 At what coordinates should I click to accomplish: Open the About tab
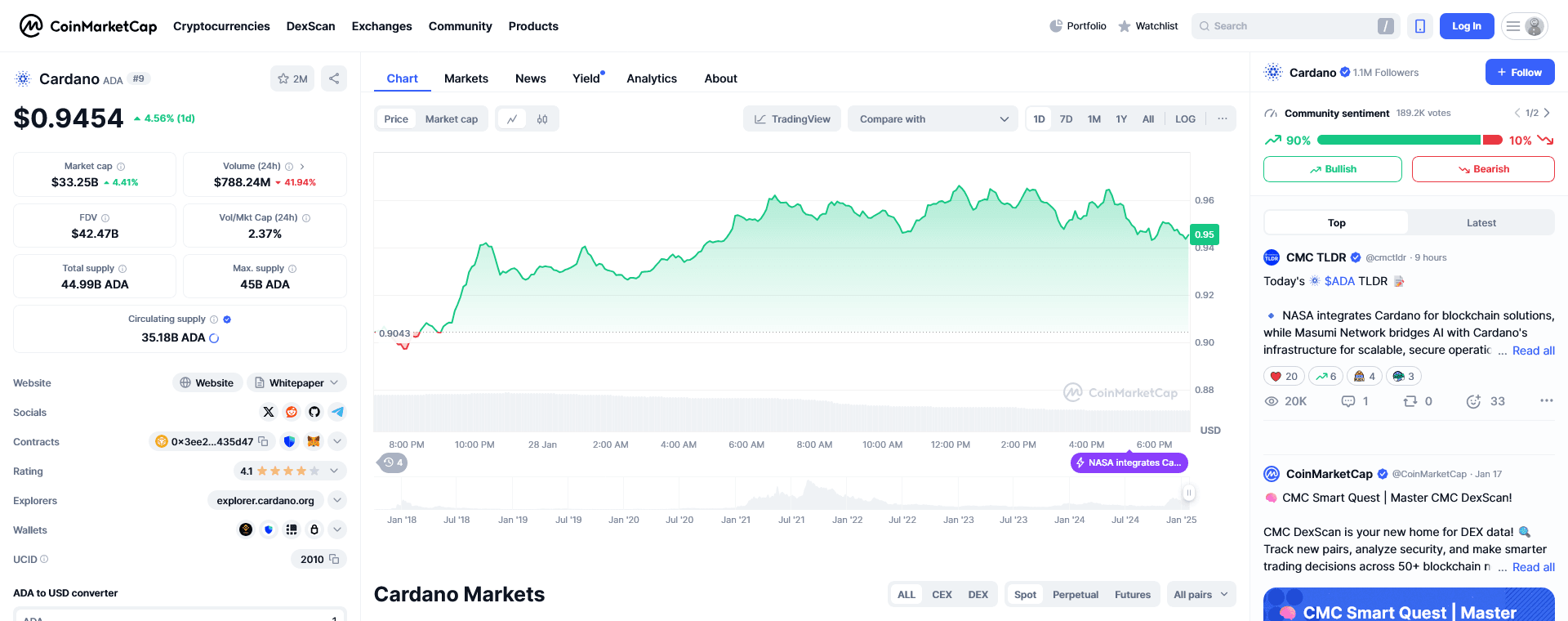[721, 78]
